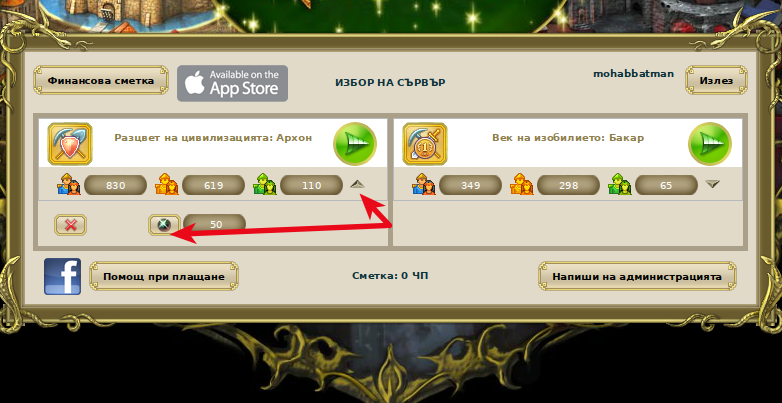This screenshot has width=782, height=403.
Task: Click the green players icon beside 110
Action: [x=265, y=185]
